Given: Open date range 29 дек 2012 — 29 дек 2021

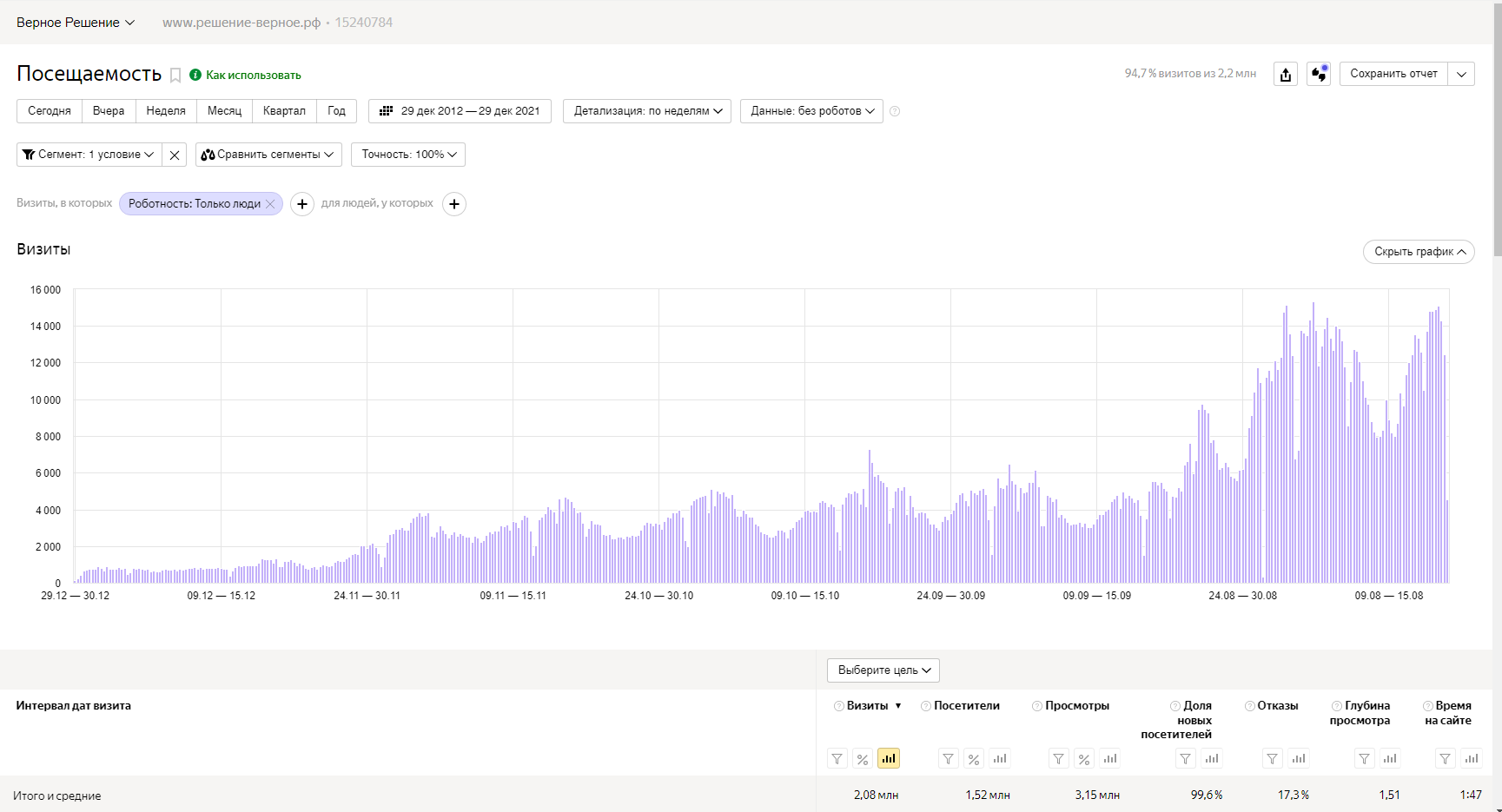Looking at the screenshot, I should click(460, 111).
